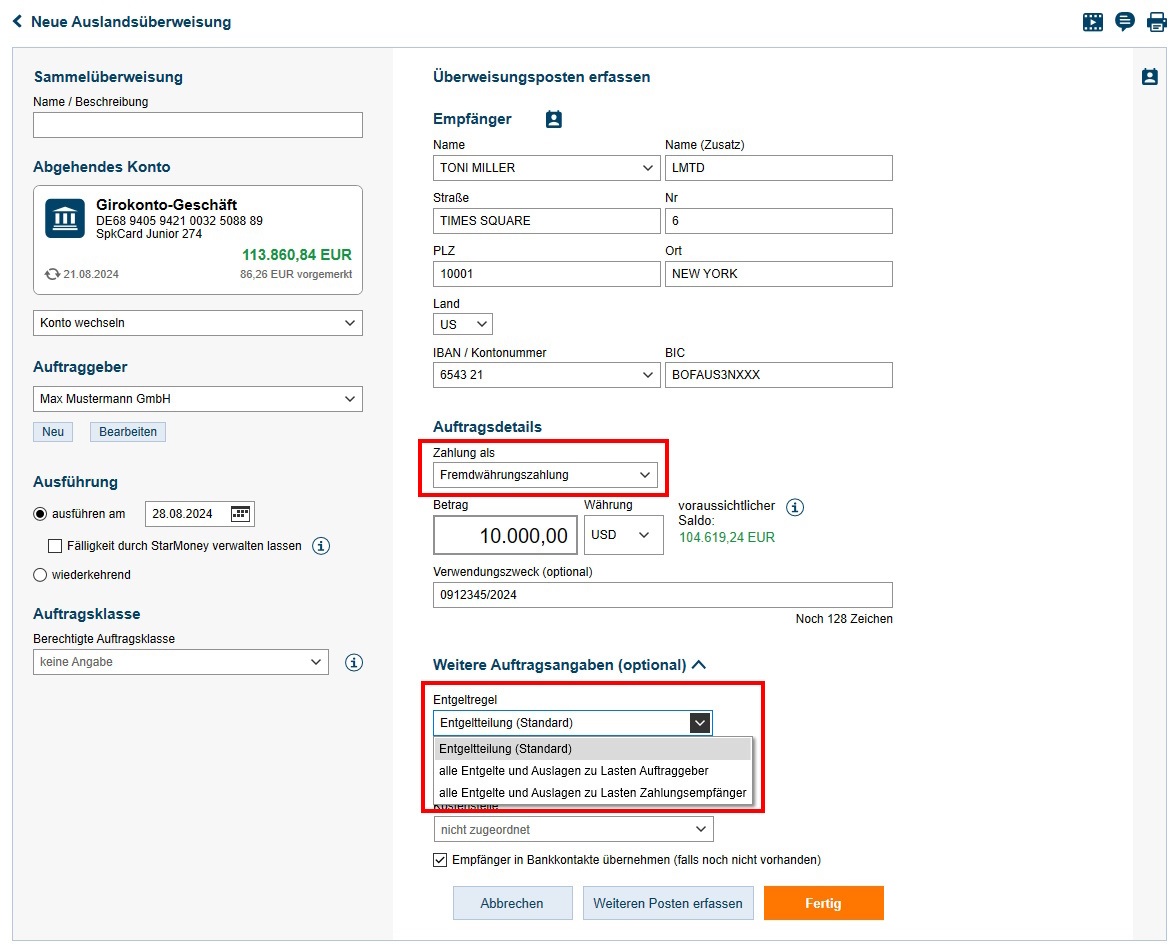Screen dimensions: 1176x945
Task: Open the 'Konto wechseln' dropdown
Action: coord(198,323)
